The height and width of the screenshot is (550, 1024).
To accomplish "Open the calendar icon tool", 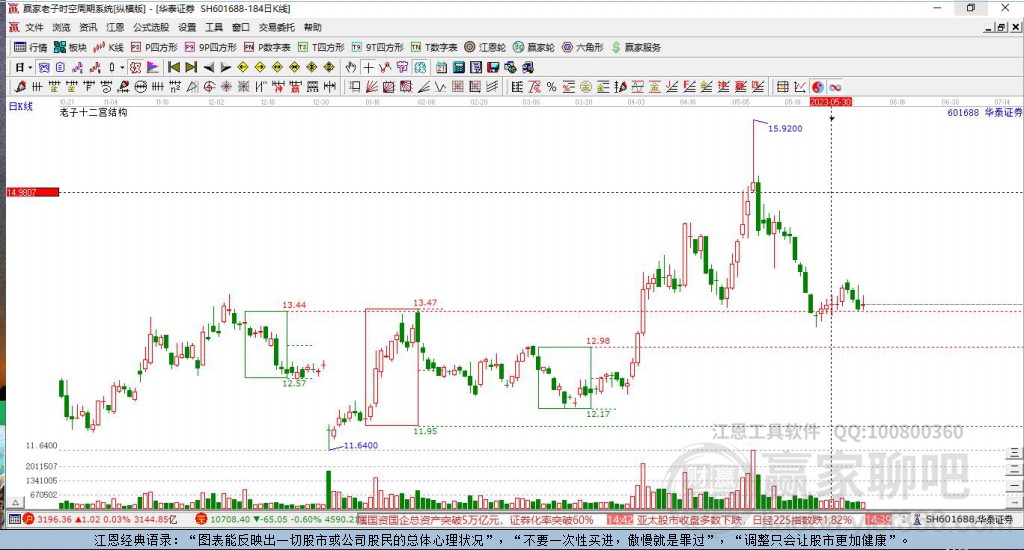I will pos(441,67).
